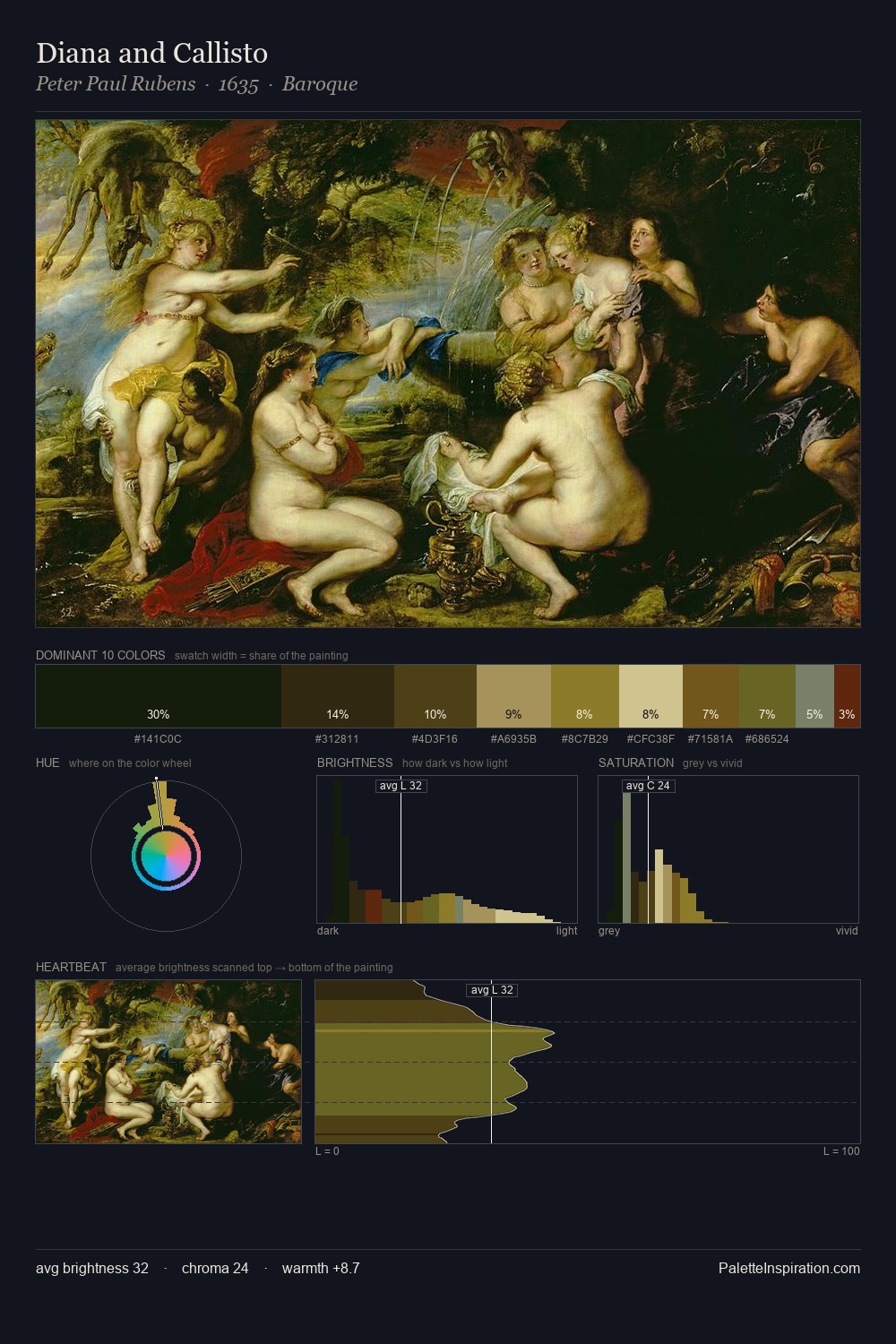Click the #A6935B hex code
896x1344 pixels.
[x=513, y=739]
